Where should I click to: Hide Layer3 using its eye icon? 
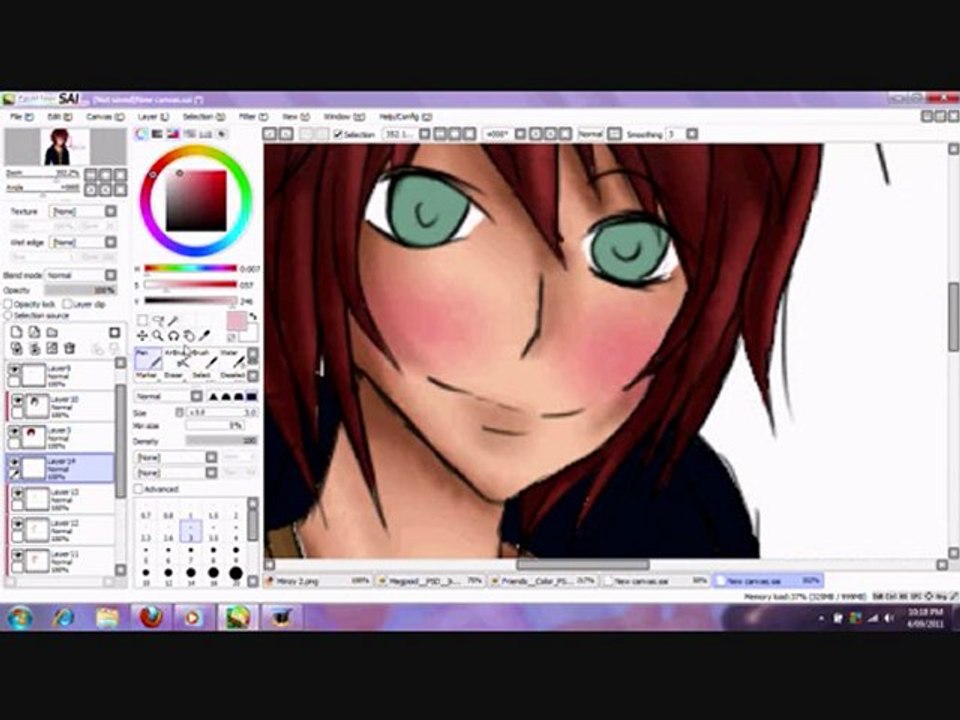(x=14, y=432)
